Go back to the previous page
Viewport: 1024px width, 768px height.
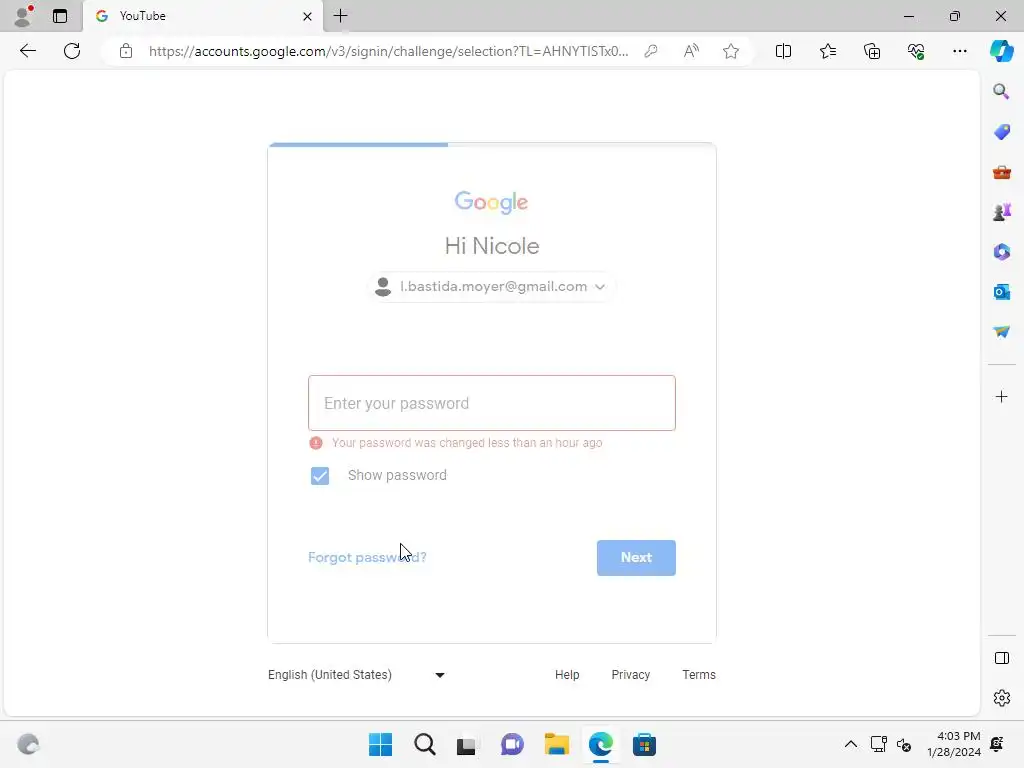coord(27,51)
